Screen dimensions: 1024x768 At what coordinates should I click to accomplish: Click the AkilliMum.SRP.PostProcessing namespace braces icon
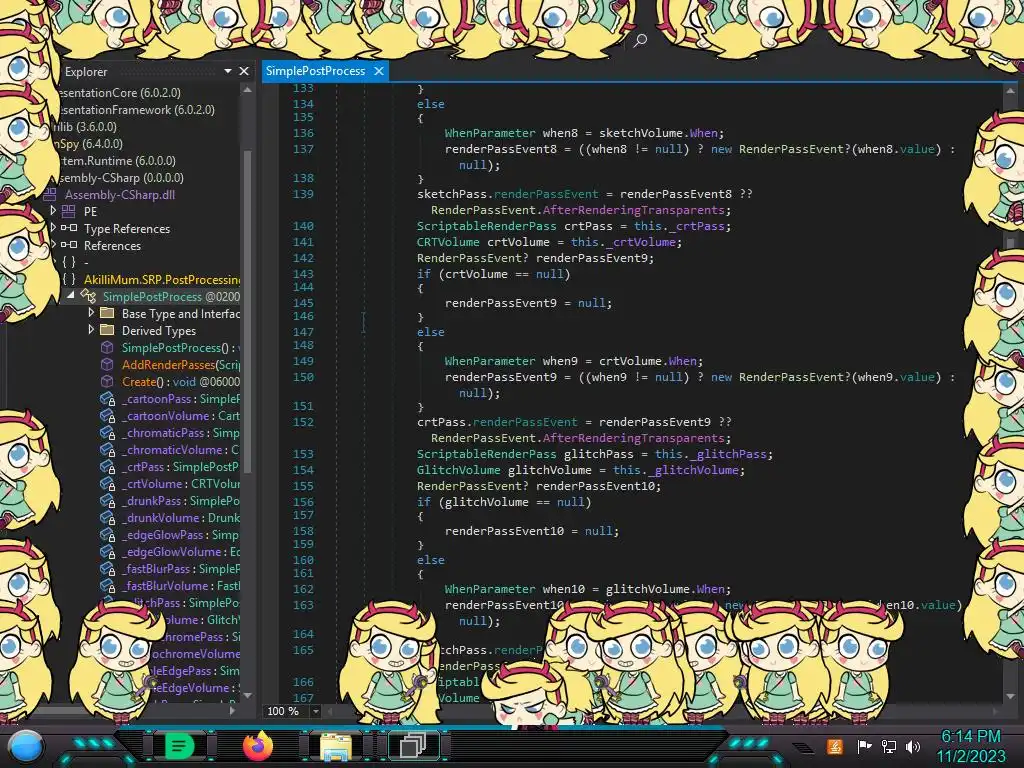[69, 279]
